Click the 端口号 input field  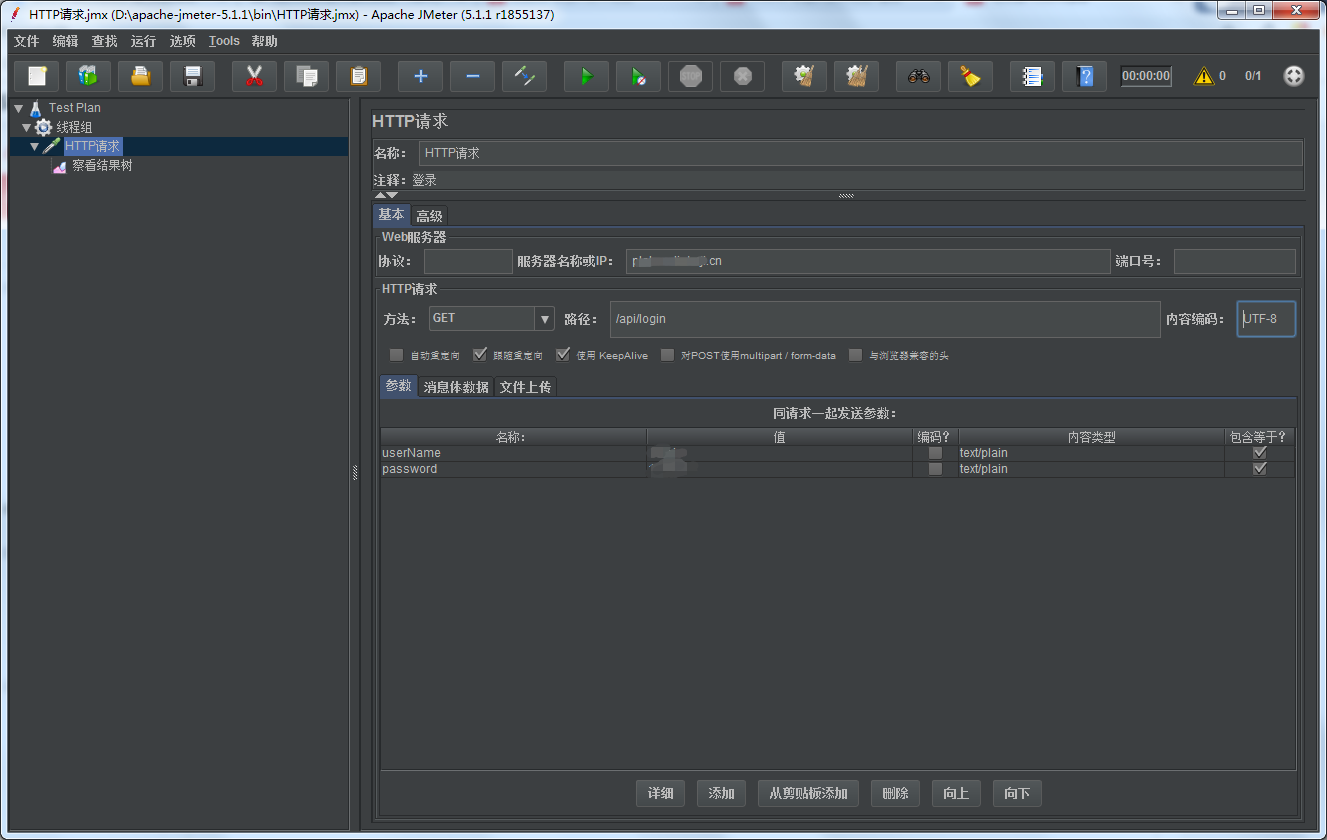click(1235, 261)
